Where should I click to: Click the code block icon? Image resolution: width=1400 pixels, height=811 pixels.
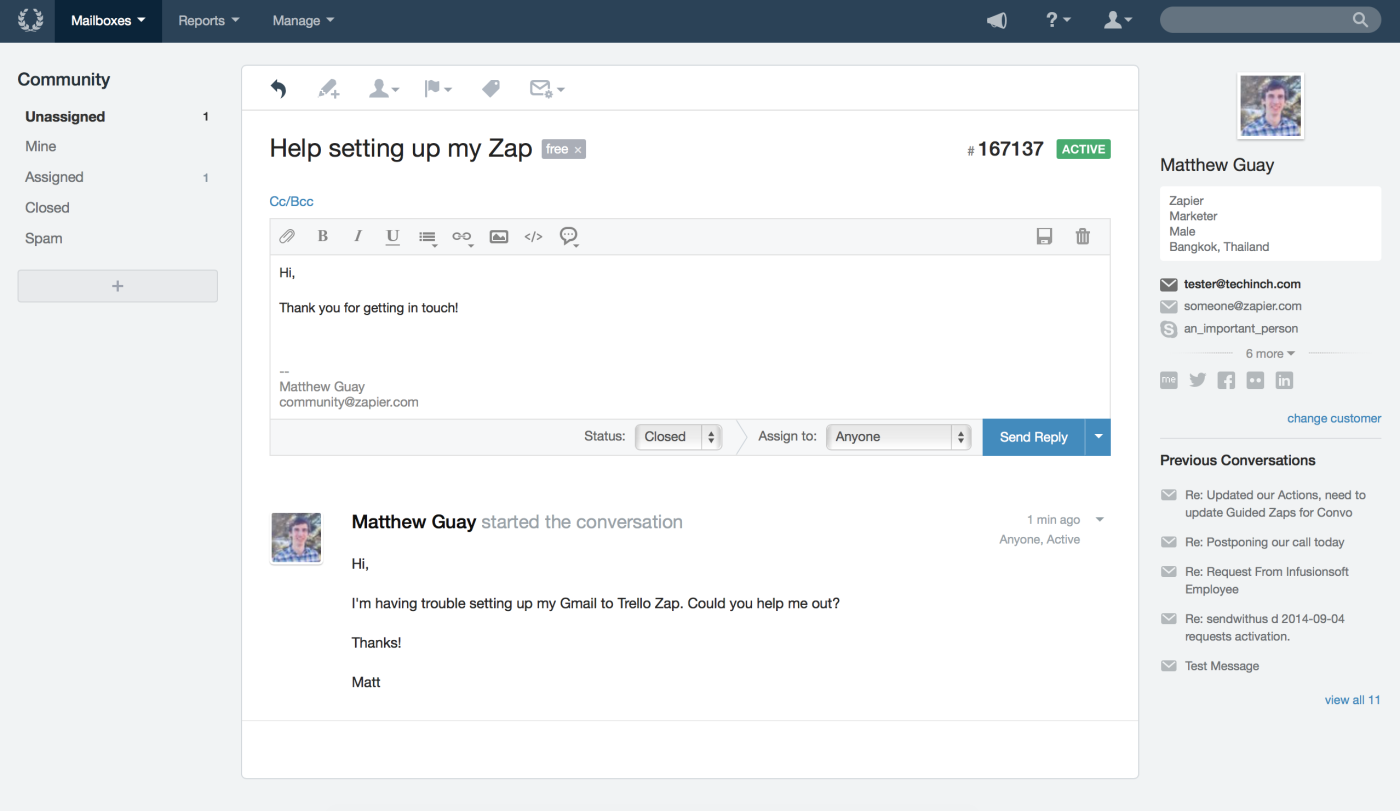click(533, 236)
